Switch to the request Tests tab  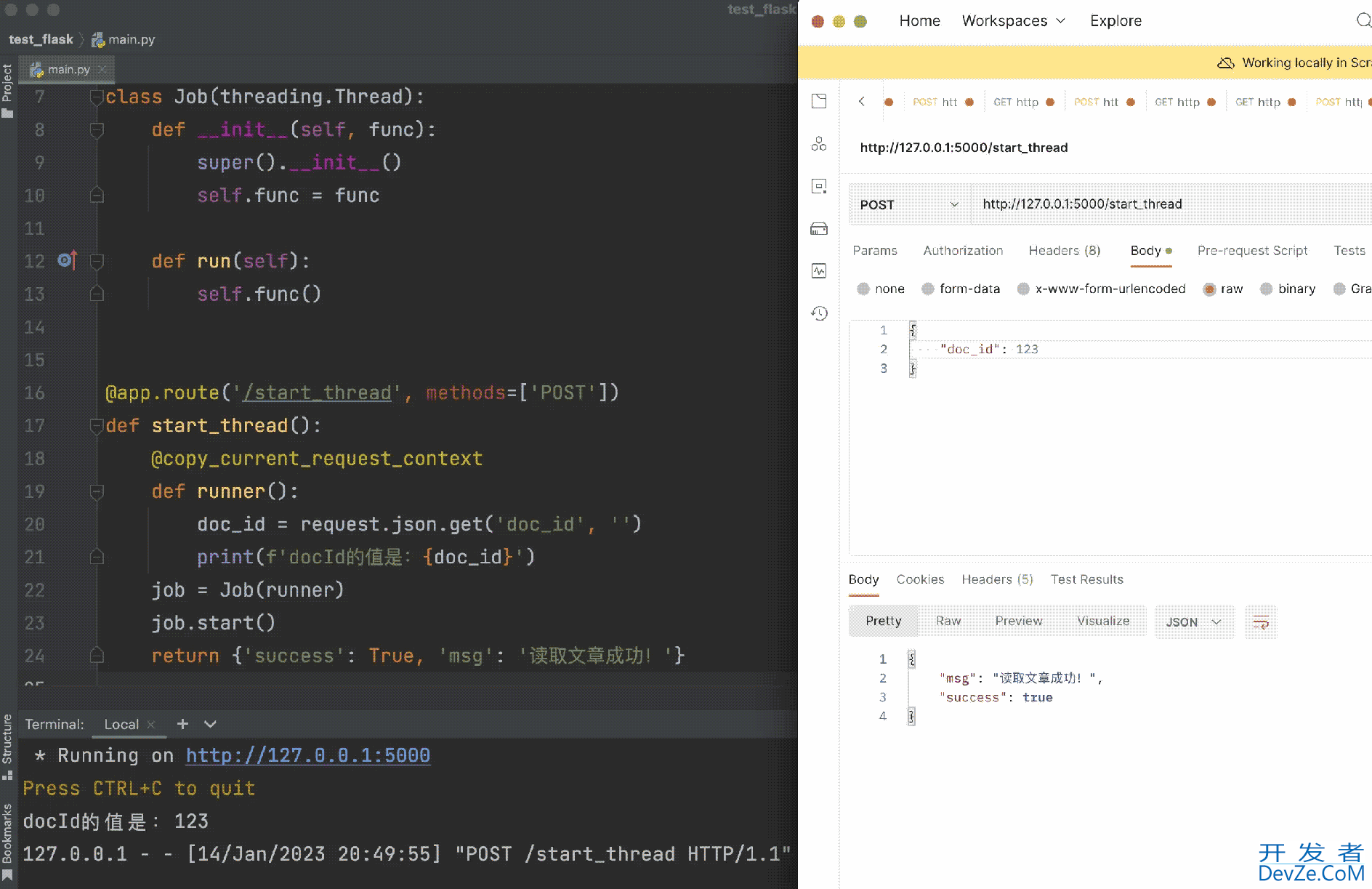[1349, 251]
